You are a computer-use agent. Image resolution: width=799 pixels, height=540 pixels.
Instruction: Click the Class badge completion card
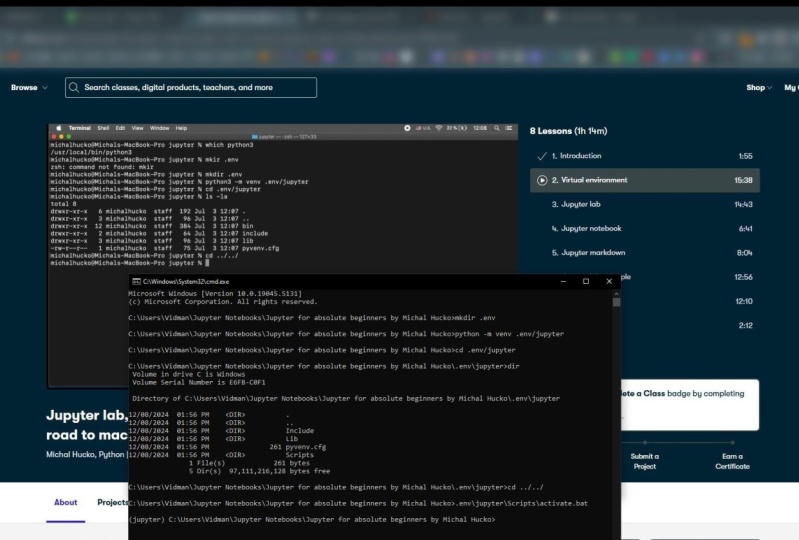(689, 404)
